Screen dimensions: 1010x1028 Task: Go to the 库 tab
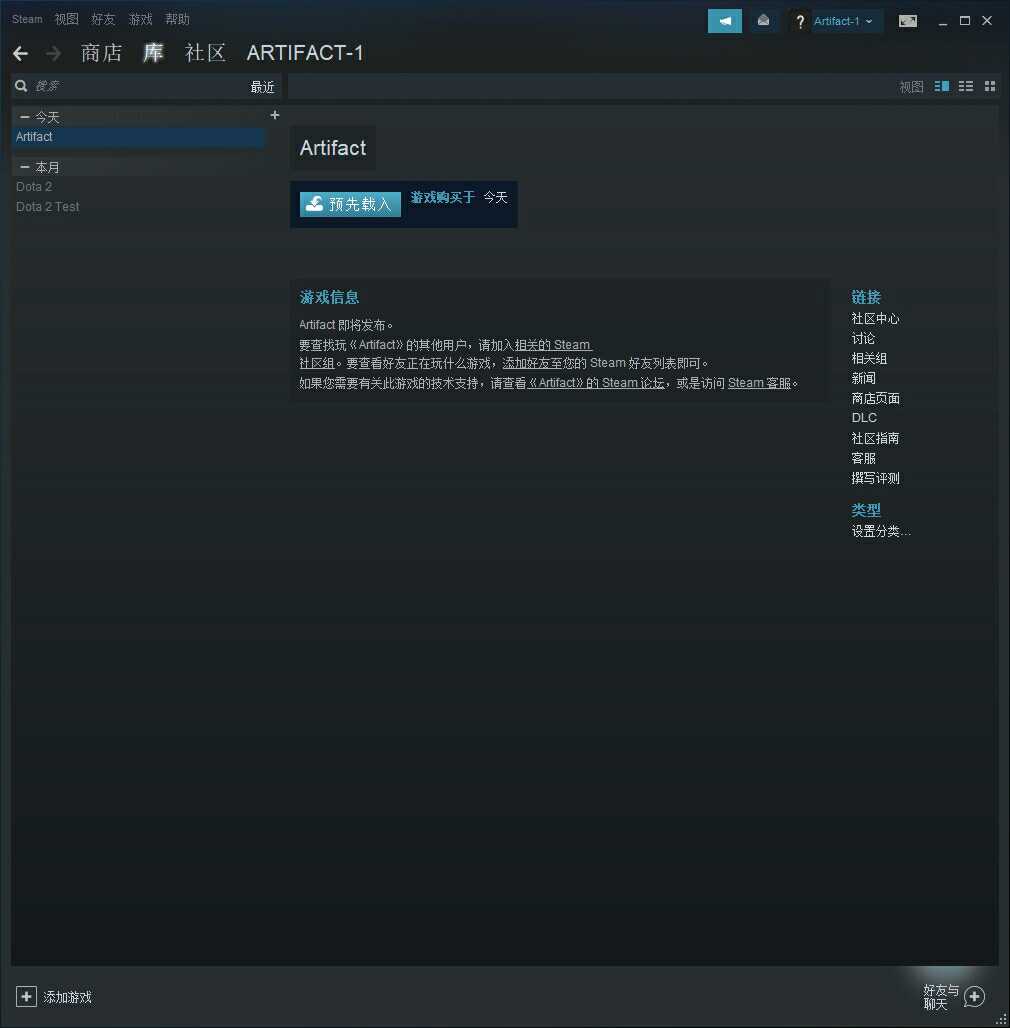(x=153, y=53)
